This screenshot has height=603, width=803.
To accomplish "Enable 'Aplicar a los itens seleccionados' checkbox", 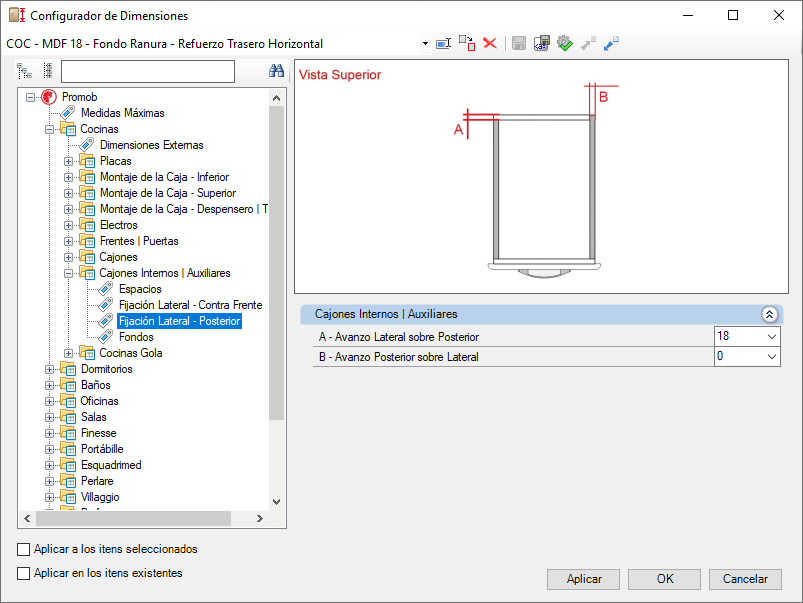I will click(24, 549).
